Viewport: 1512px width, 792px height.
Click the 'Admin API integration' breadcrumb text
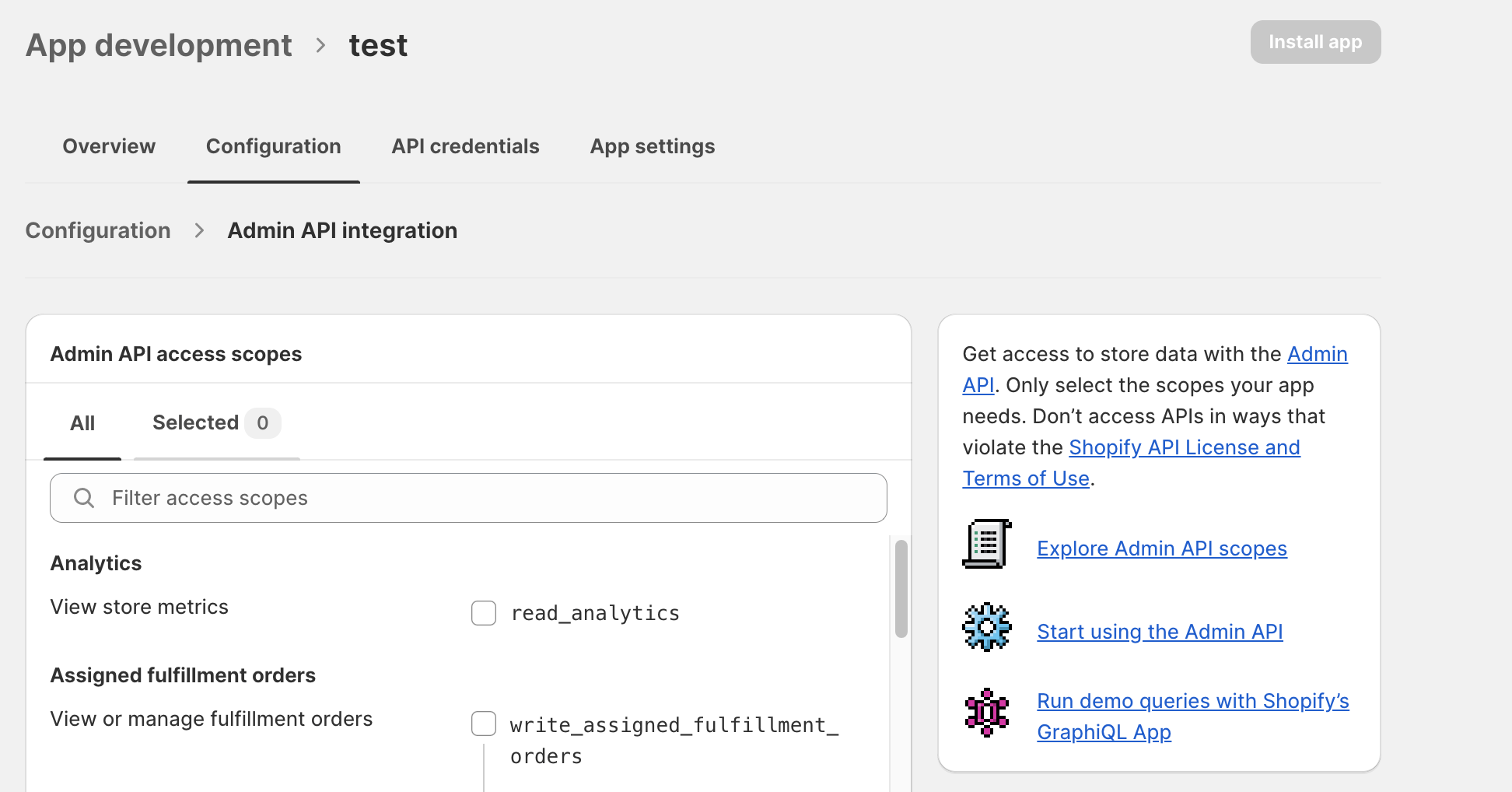[x=342, y=230]
